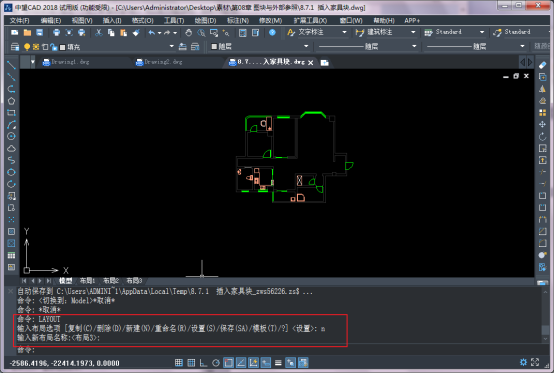Toggle ortho mode in the status bar
This screenshot has height=374, width=554.
[203, 363]
